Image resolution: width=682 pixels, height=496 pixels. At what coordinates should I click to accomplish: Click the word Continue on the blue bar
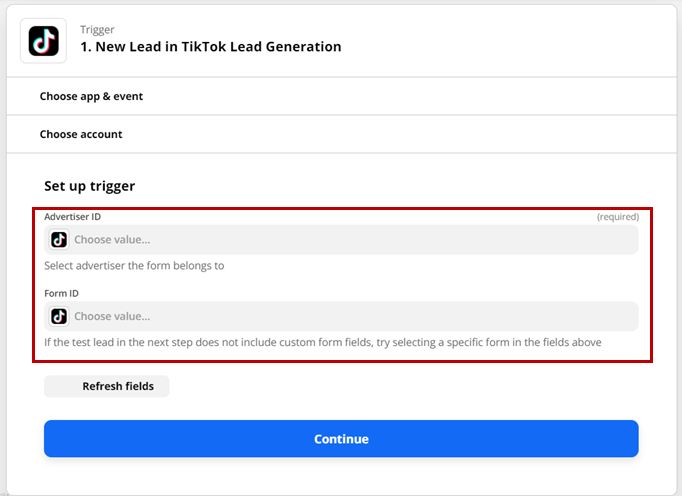click(x=341, y=439)
